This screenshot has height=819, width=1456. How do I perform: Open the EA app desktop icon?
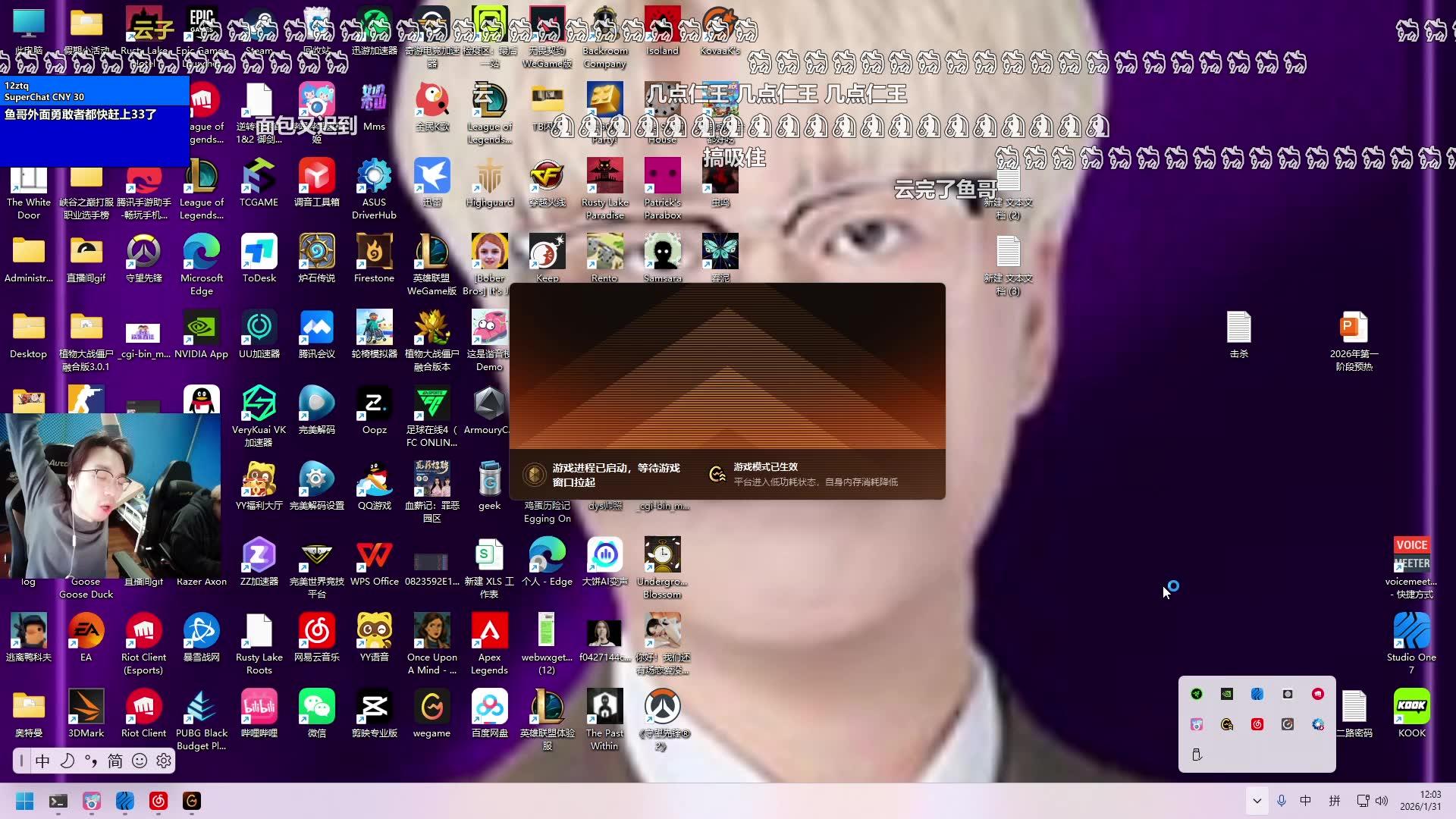point(86,638)
